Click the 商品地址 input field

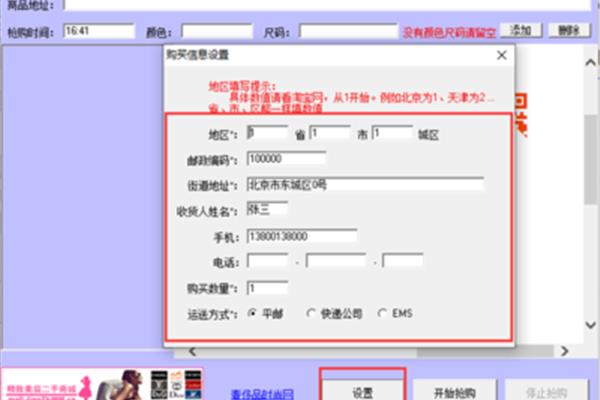pos(327,5)
